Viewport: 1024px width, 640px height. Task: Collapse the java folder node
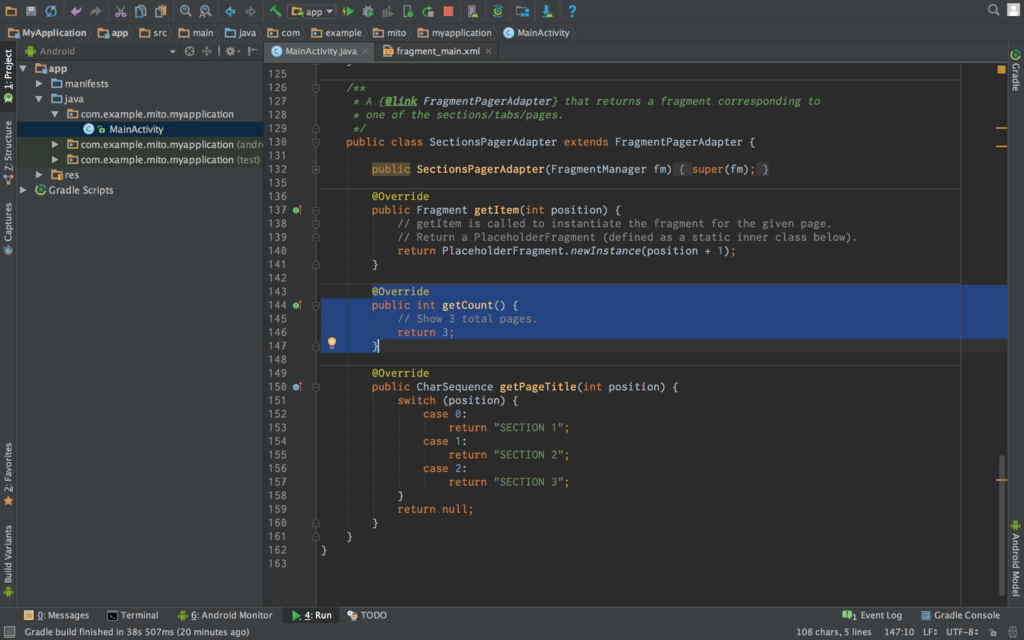39,99
